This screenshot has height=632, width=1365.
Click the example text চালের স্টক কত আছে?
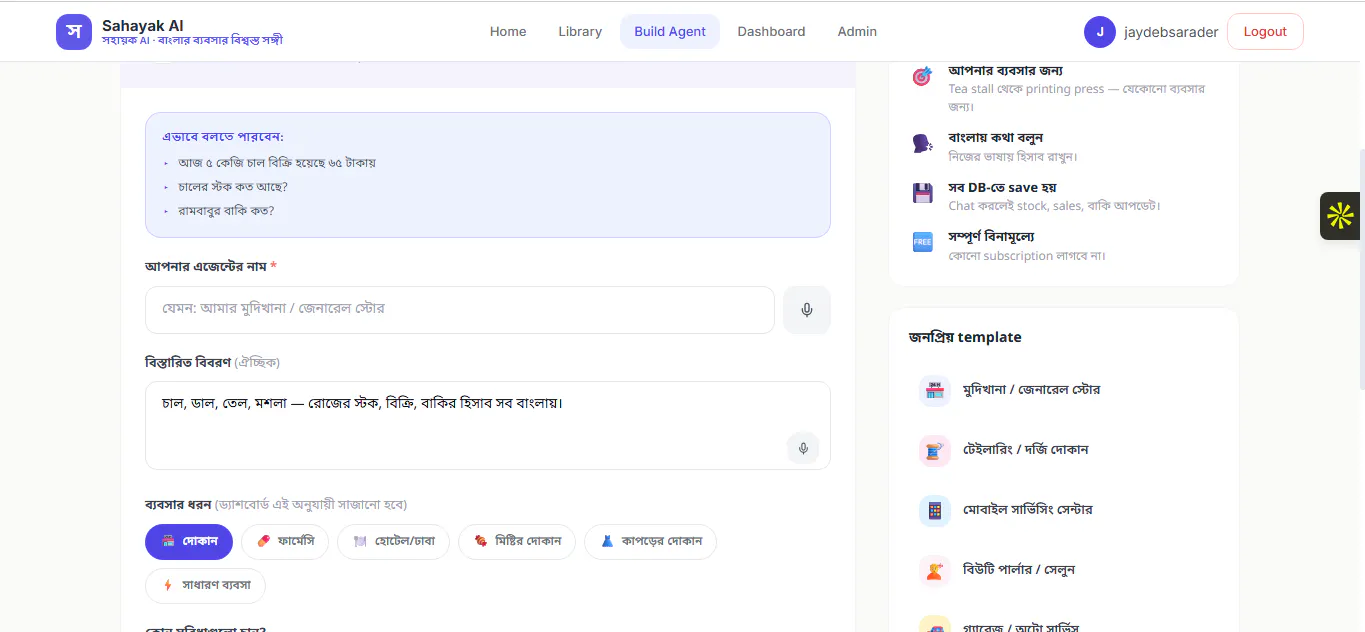tap(233, 187)
